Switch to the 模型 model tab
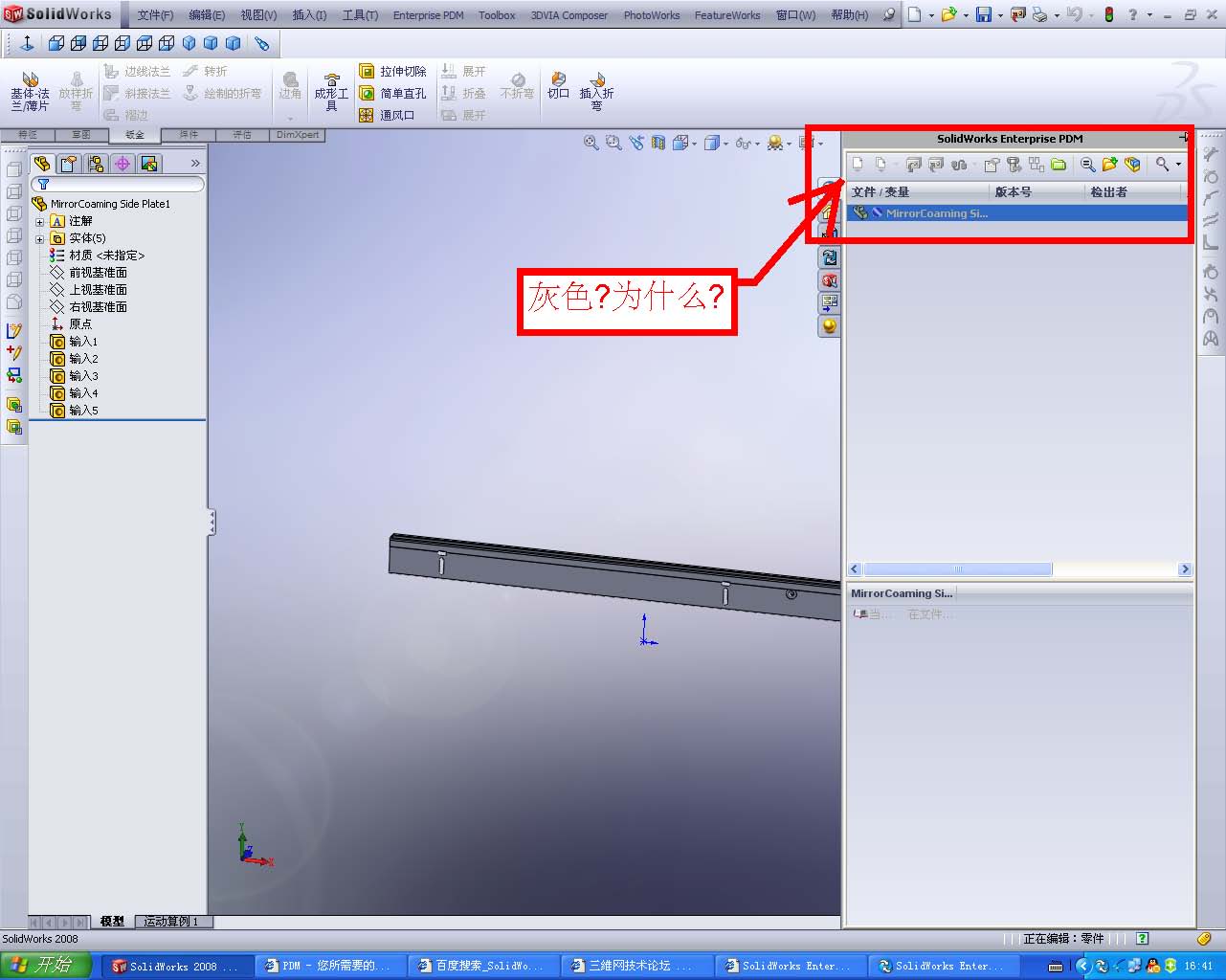1226x980 pixels. point(112,922)
